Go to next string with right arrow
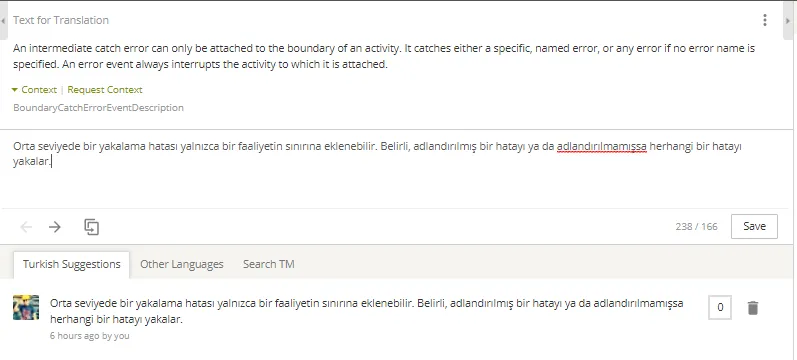Image resolution: width=797 pixels, height=360 pixels. (54, 227)
